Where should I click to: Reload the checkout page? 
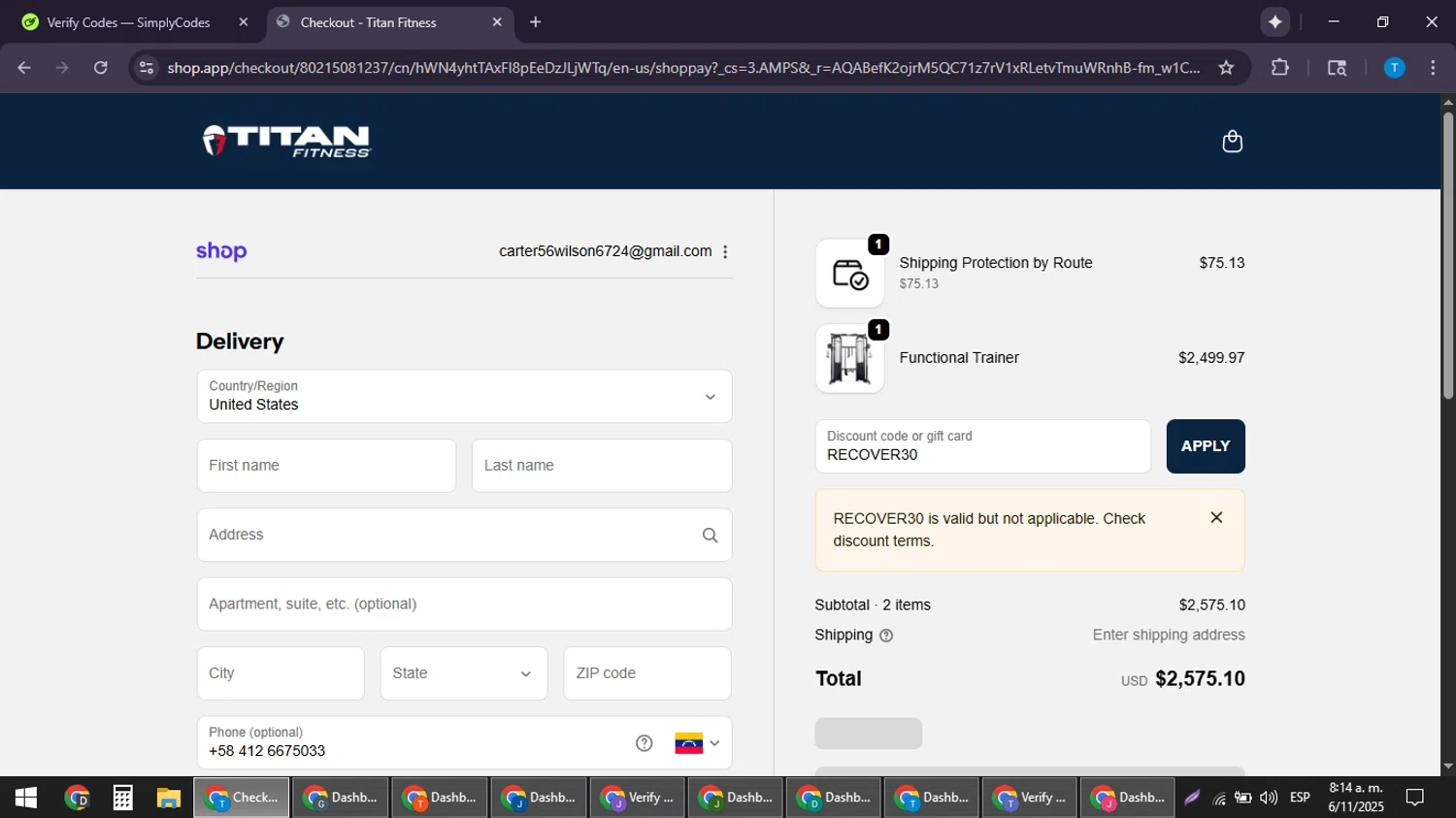coord(100,68)
